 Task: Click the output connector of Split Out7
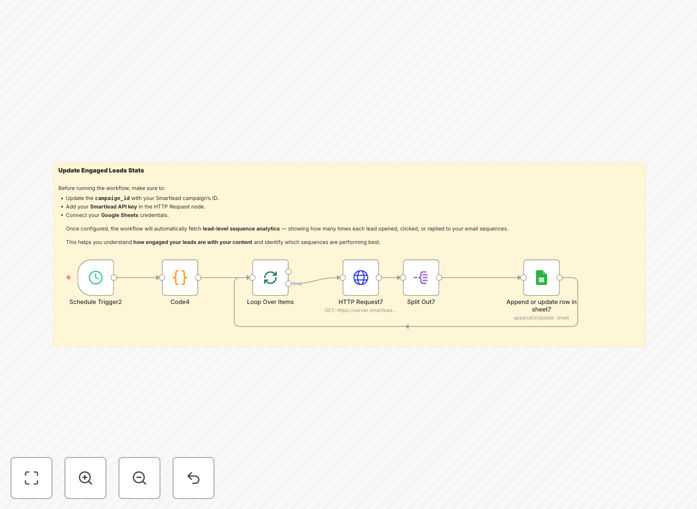coord(439,277)
